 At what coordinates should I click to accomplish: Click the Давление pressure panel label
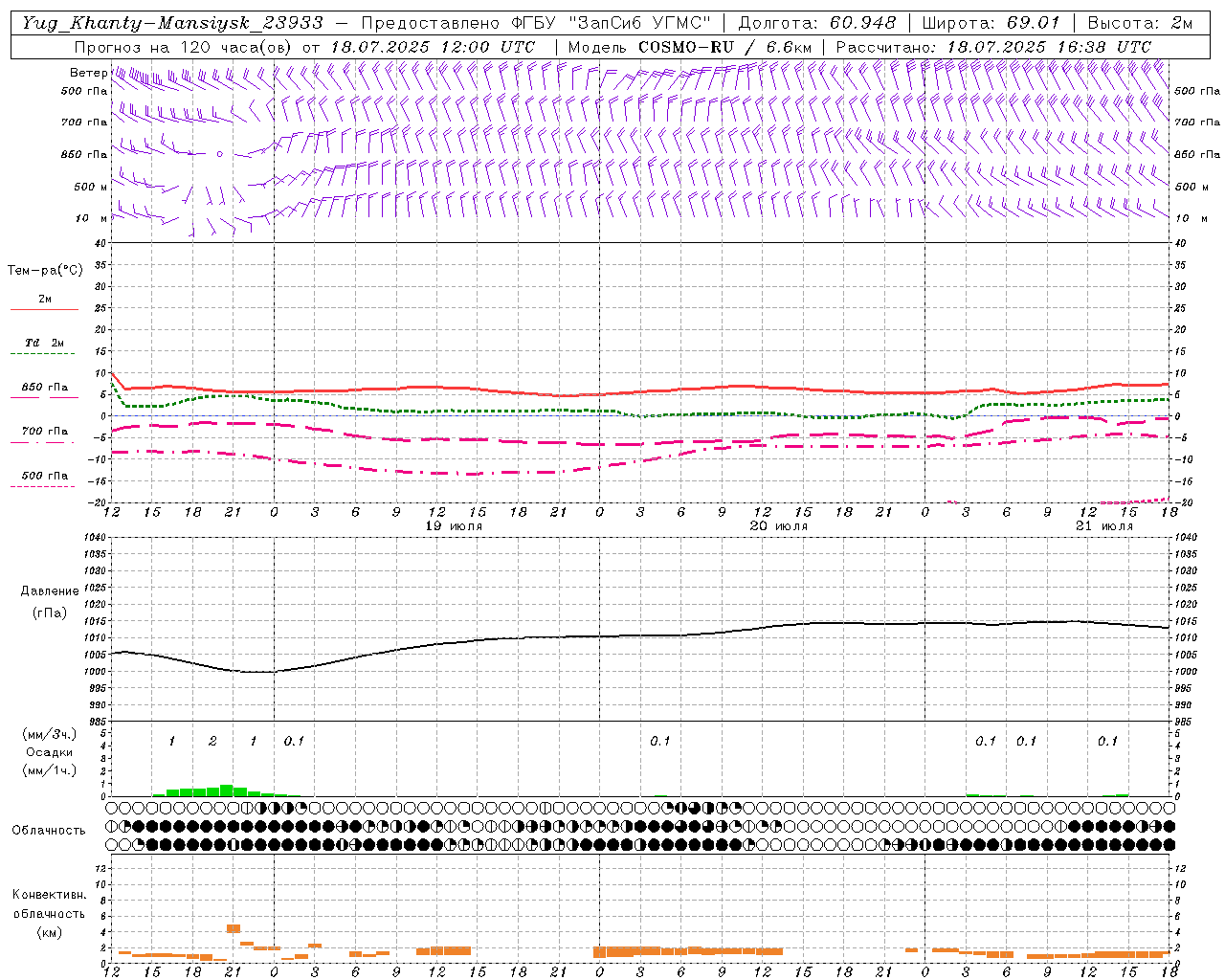pos(50,591)
